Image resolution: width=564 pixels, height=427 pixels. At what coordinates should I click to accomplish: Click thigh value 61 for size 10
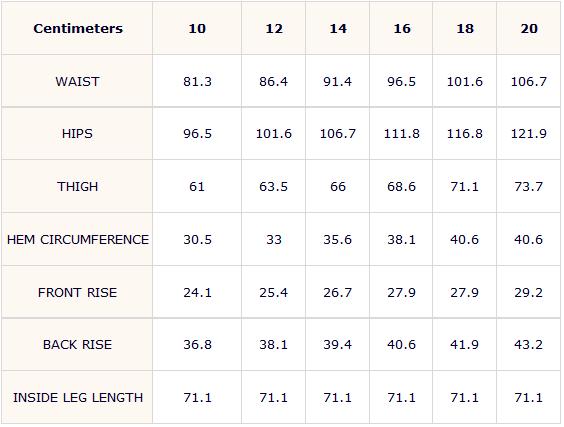coord(197,187)
